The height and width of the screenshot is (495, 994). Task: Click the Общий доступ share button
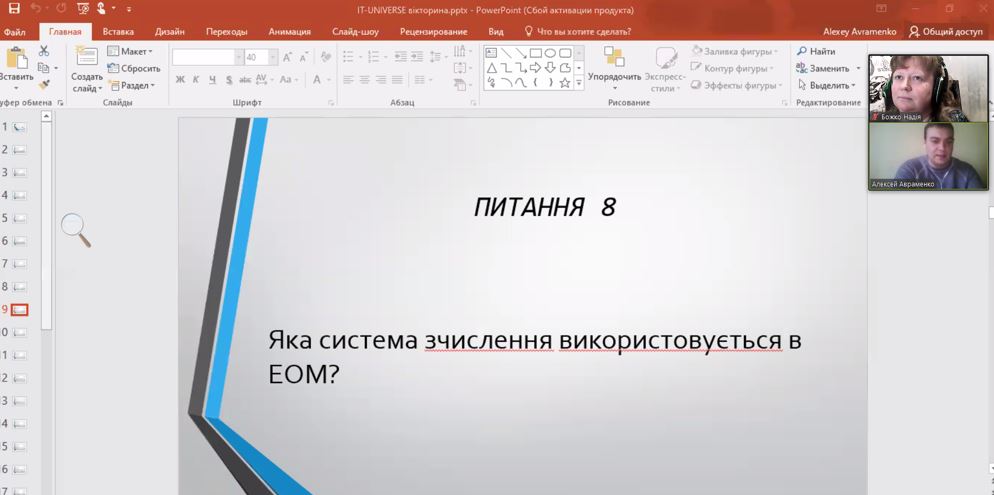tap(945, 32)
